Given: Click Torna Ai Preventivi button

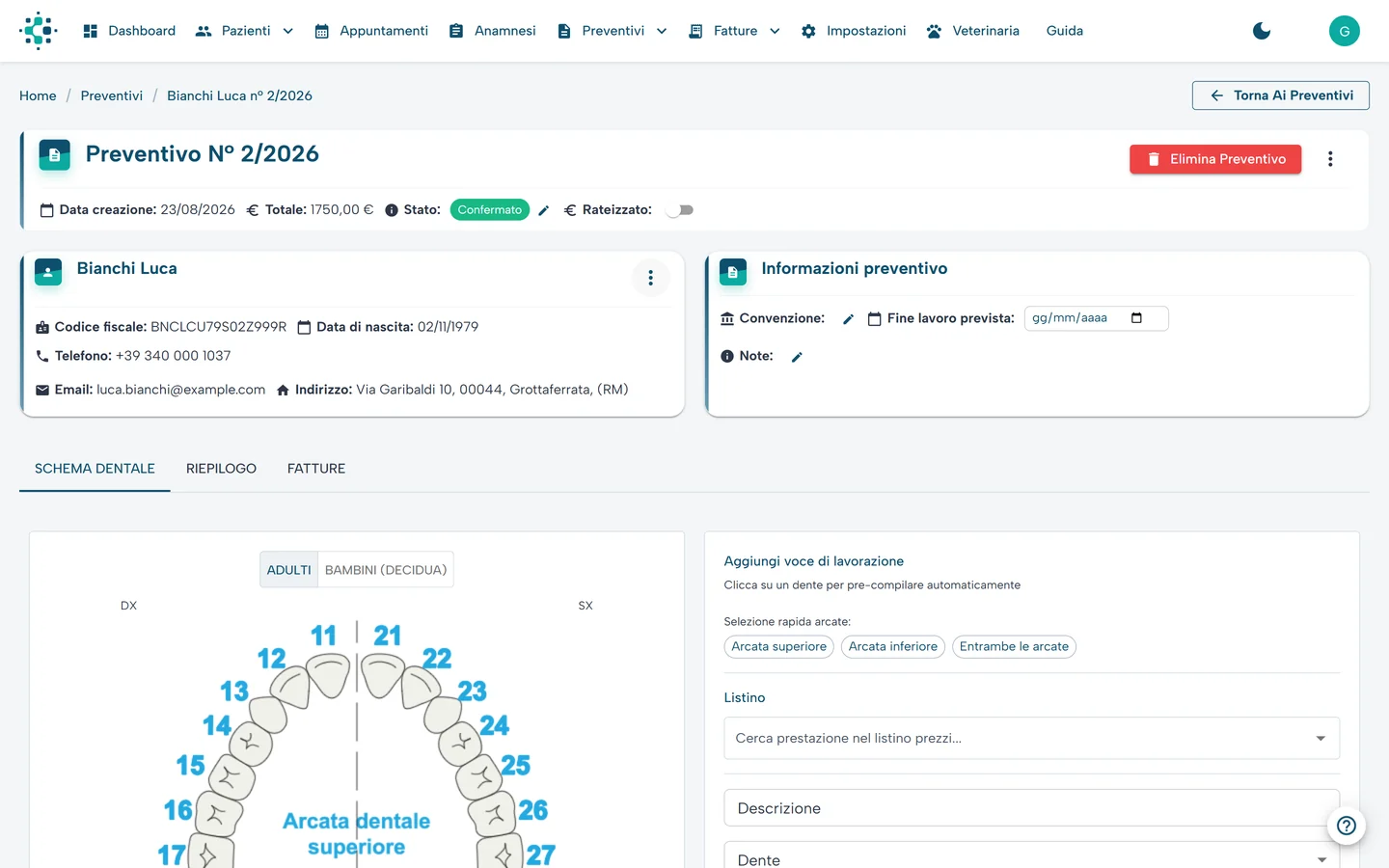Looking at the screenshot, I should click(x=1281, y=95).
